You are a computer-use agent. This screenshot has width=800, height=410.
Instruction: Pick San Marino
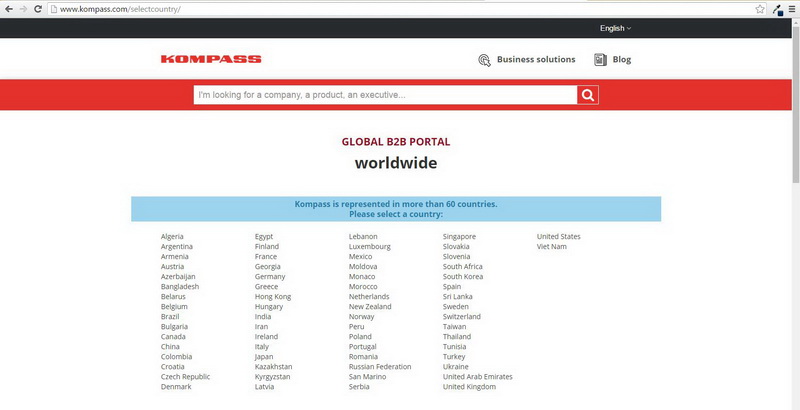367,377
